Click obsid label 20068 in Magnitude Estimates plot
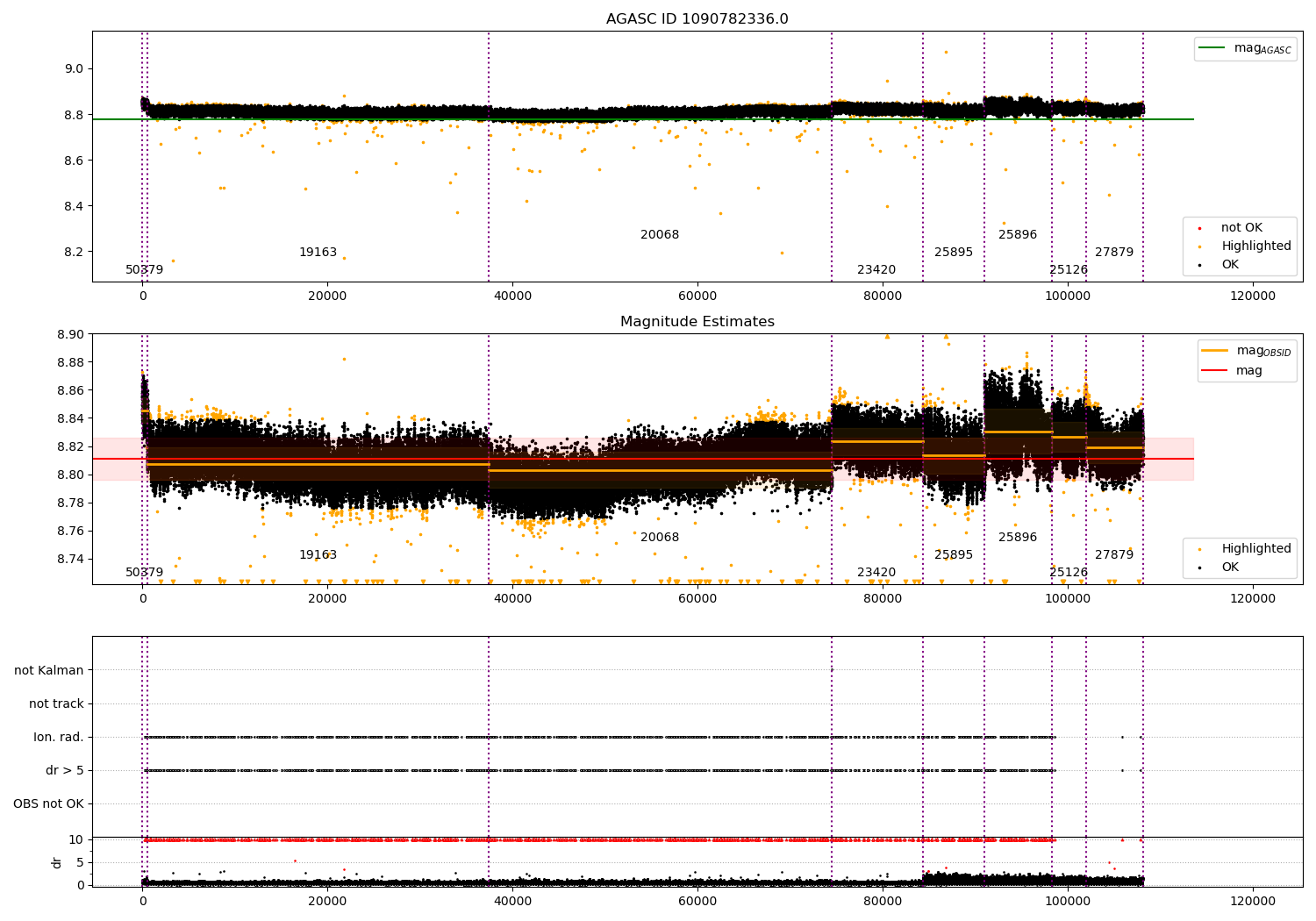The width and height of the screenshot is (1316, 921). click(x=660, y=537)
